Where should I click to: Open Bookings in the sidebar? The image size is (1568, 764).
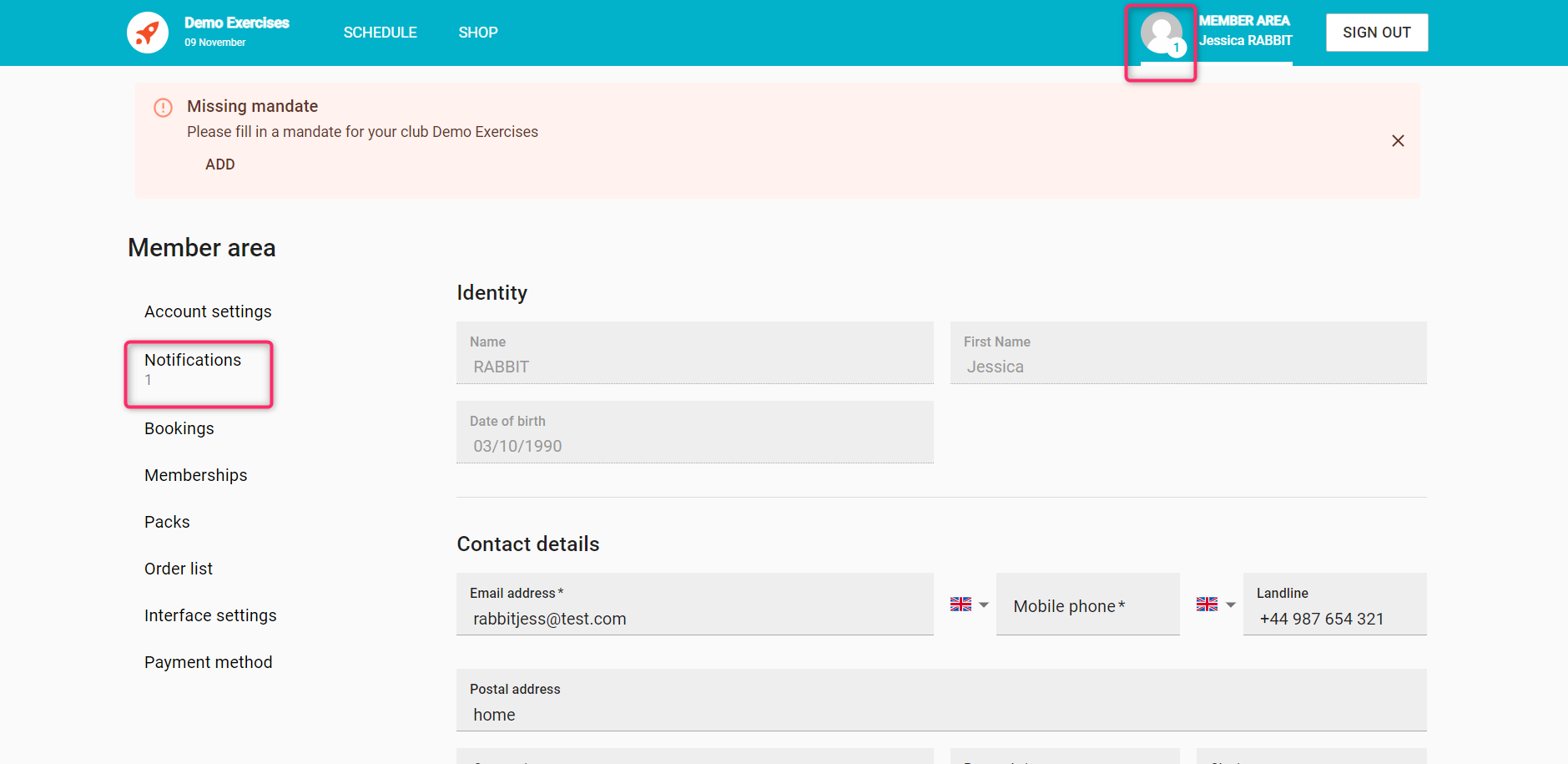tap(179, 428)
